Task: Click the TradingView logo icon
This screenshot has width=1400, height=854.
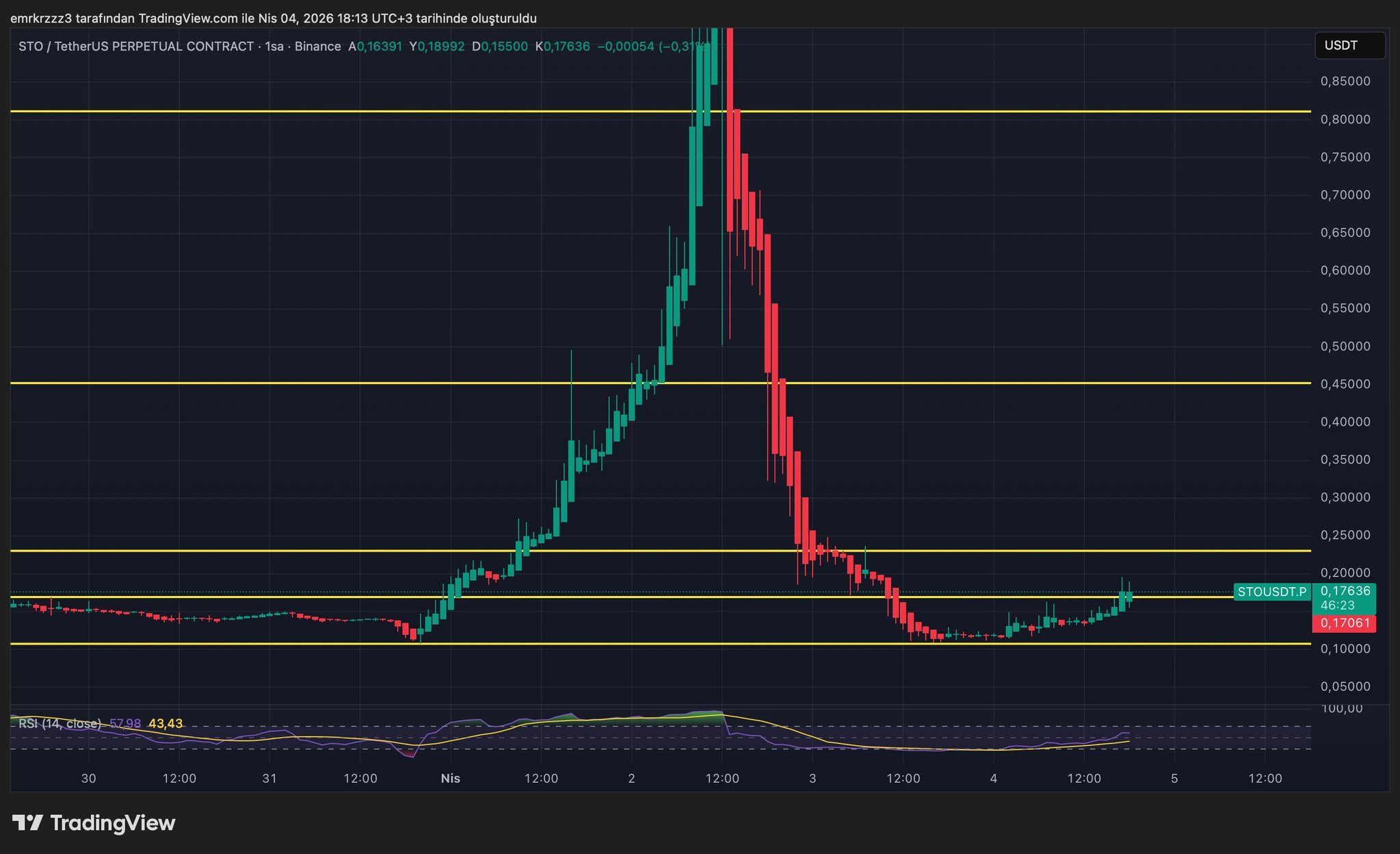Action: pos(28,823)
